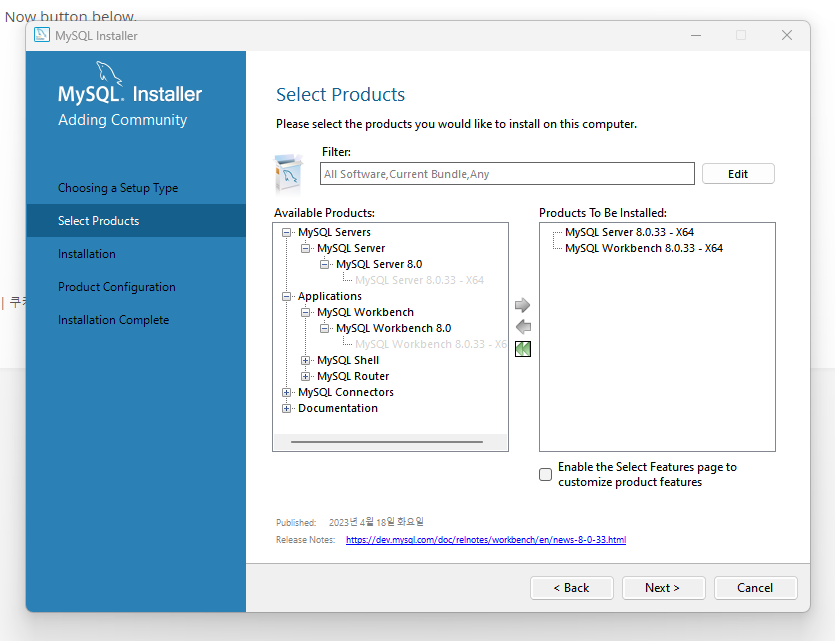
Task: Click the product box icon beside Filter
Action: click(289, 174)
